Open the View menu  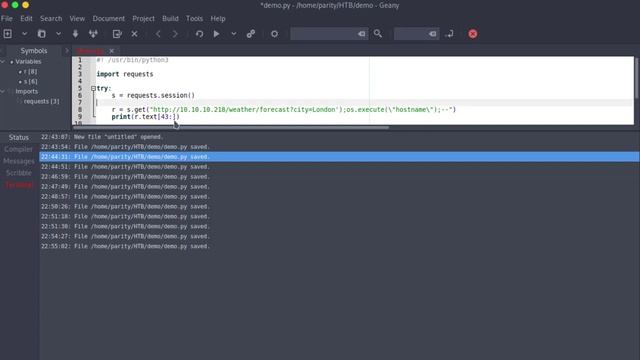77,18
